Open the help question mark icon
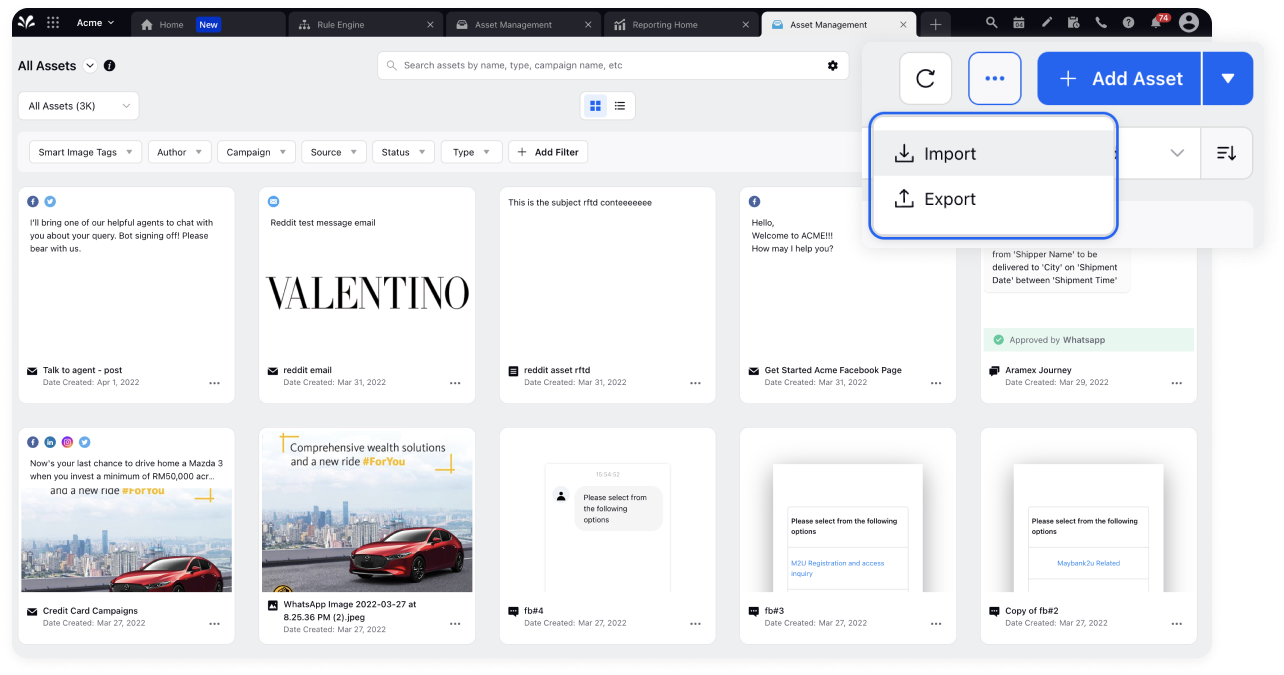Screen dimensions: 1284x675 click(x=1128, y=22)
